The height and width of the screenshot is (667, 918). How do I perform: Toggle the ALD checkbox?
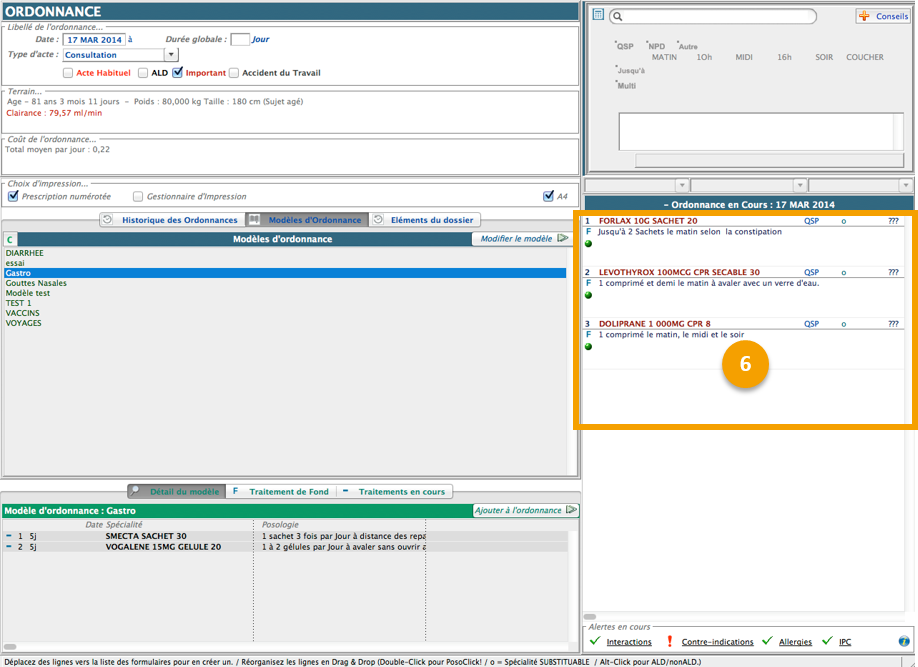pyautogui.click(x=143, y=73)
